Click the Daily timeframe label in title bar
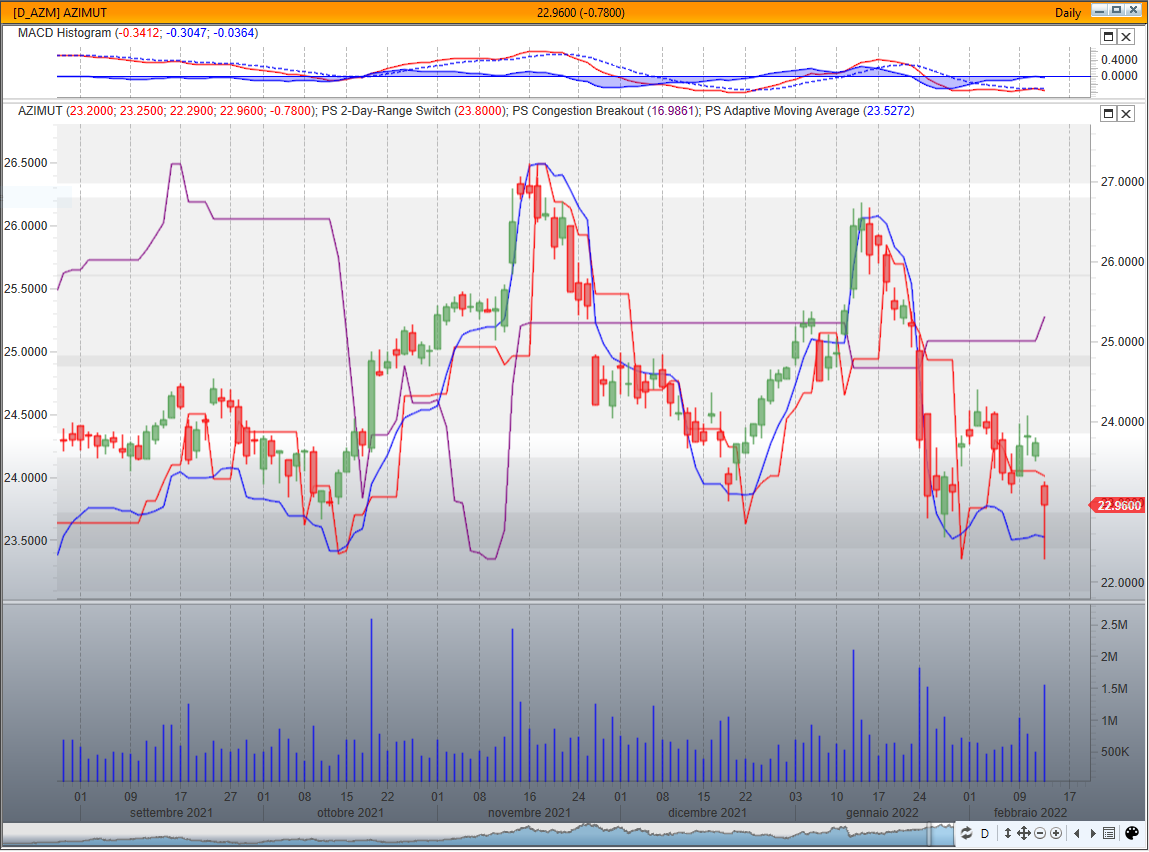This screenshot has width=1149, height=852. (x=1068, y=12)
